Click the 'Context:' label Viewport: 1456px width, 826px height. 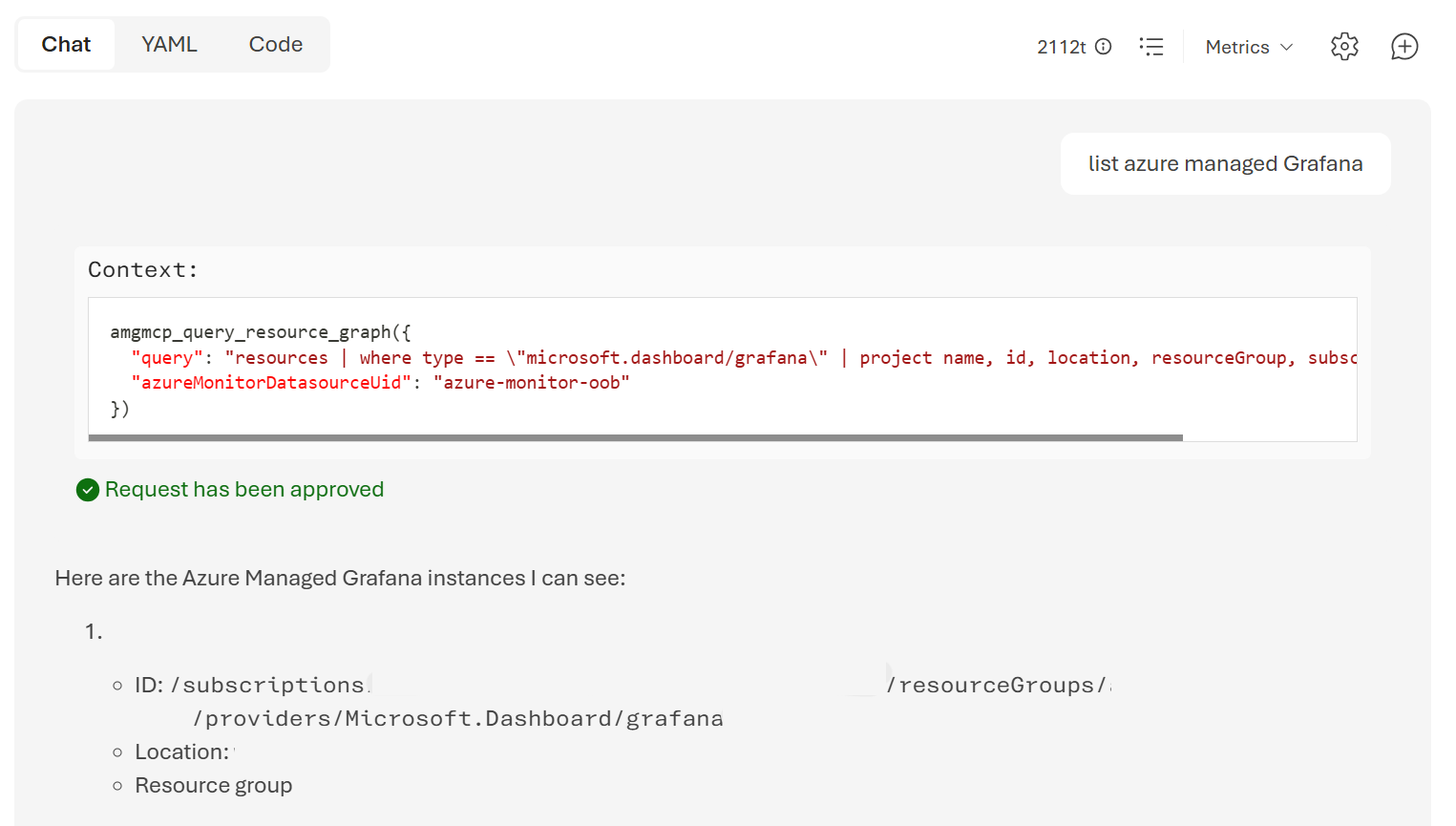click(143, 270)
